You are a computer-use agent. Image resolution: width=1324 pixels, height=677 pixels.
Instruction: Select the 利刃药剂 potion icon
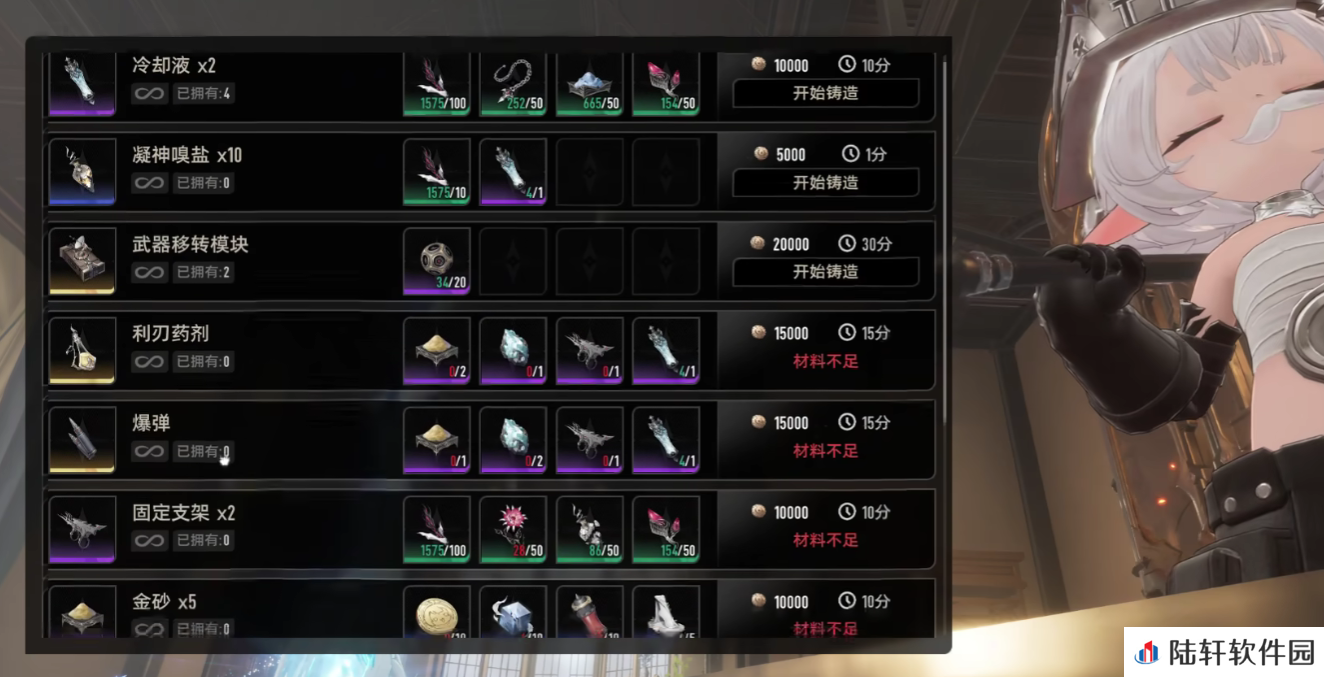pyautogui.click(x=83, y=351)
